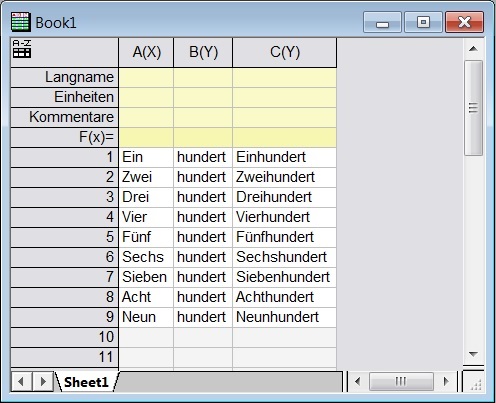Click the F(x)= cell of column C(Y)

[285, 137]
